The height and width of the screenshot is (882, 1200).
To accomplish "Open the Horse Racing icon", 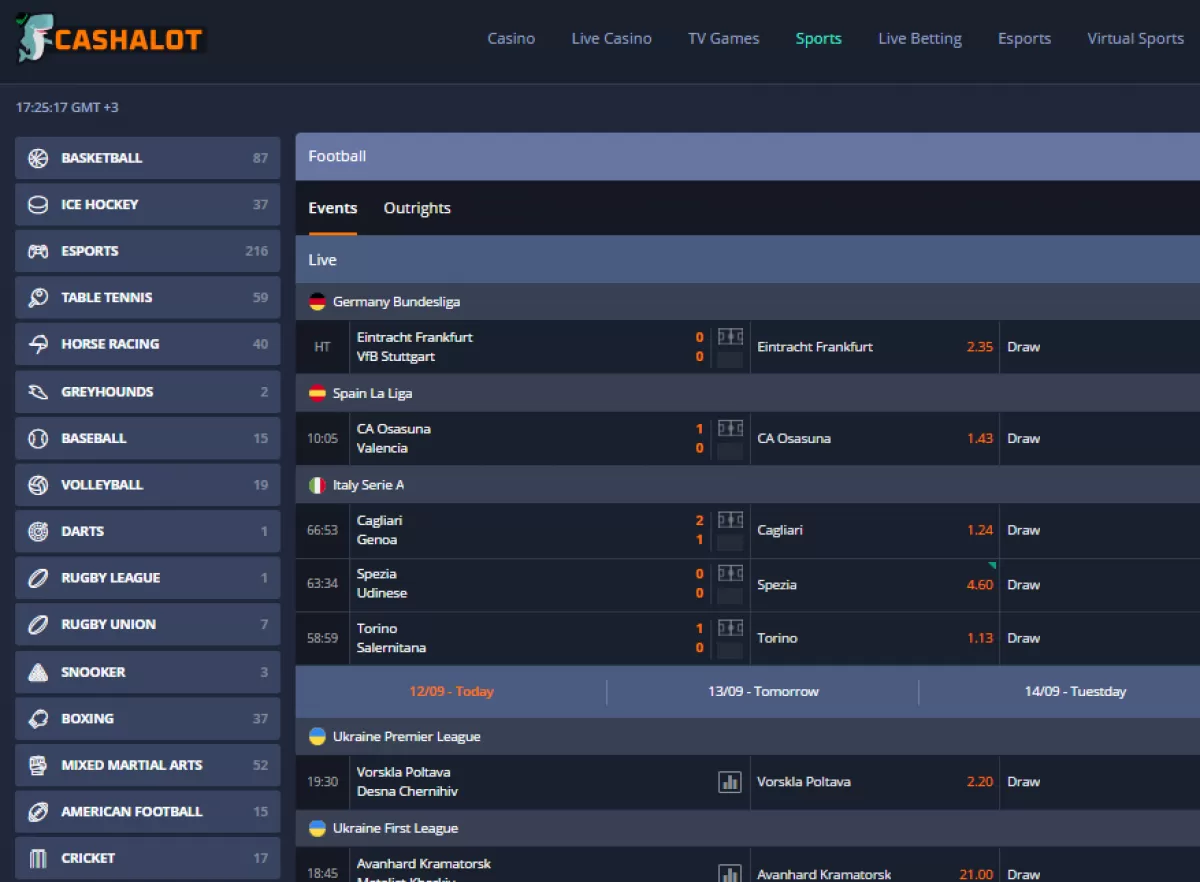I will click(38, 344).
